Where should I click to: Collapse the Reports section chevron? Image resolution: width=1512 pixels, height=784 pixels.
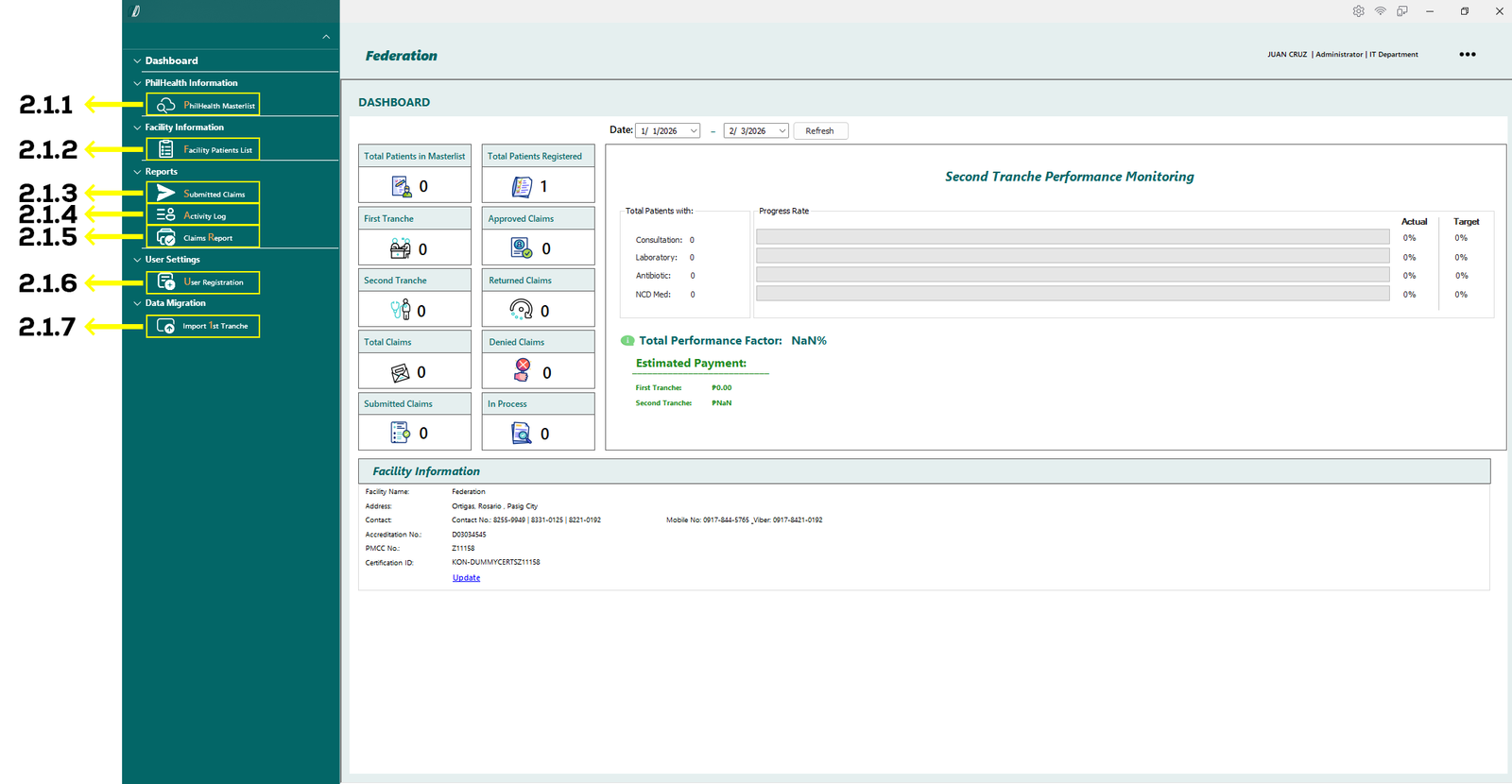coord(137,172)
